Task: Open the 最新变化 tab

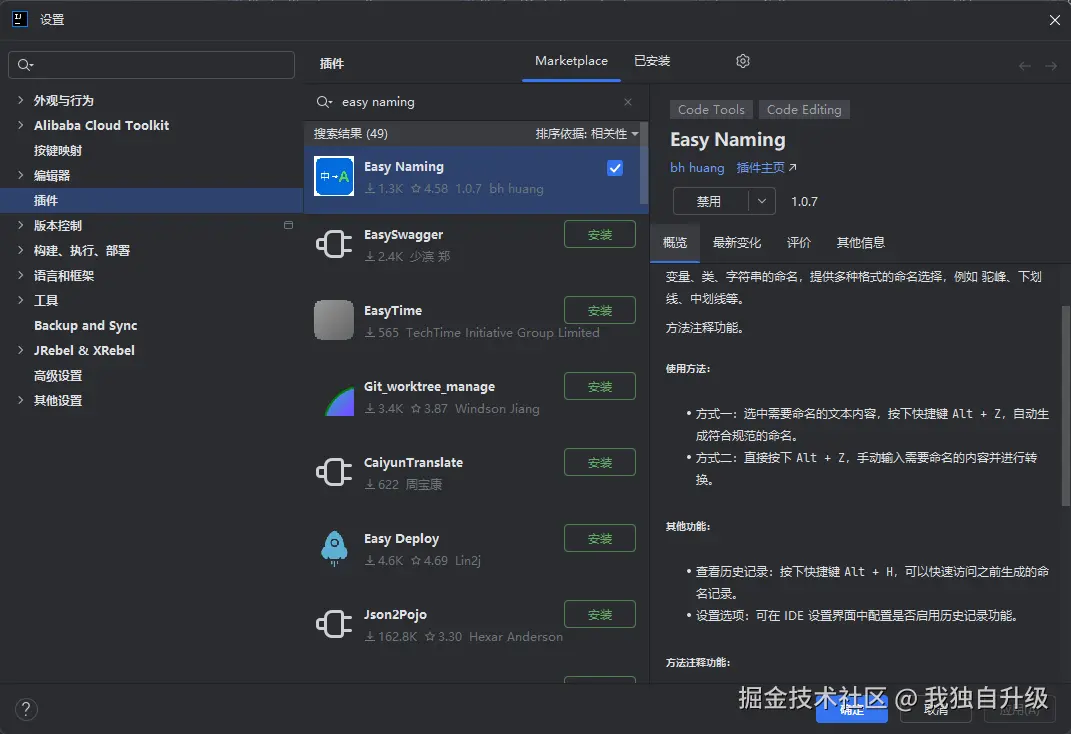Action: coord(736,242)
